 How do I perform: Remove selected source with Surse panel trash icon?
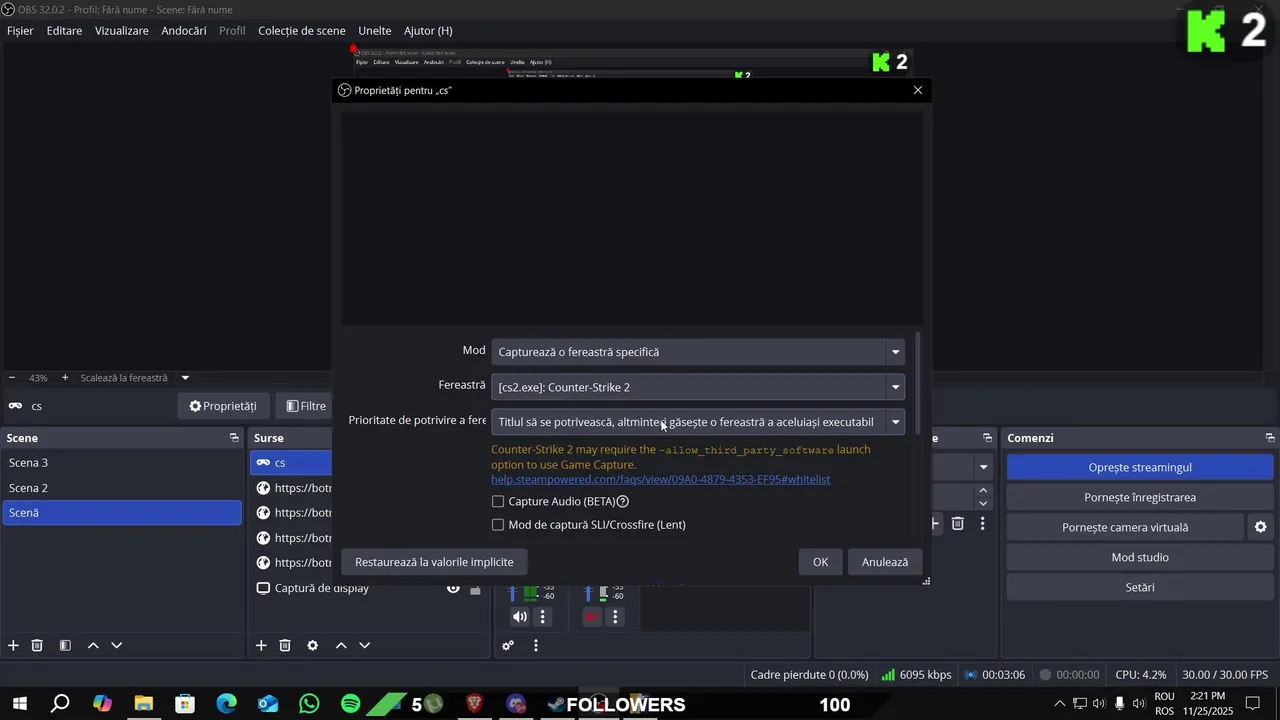285,646
